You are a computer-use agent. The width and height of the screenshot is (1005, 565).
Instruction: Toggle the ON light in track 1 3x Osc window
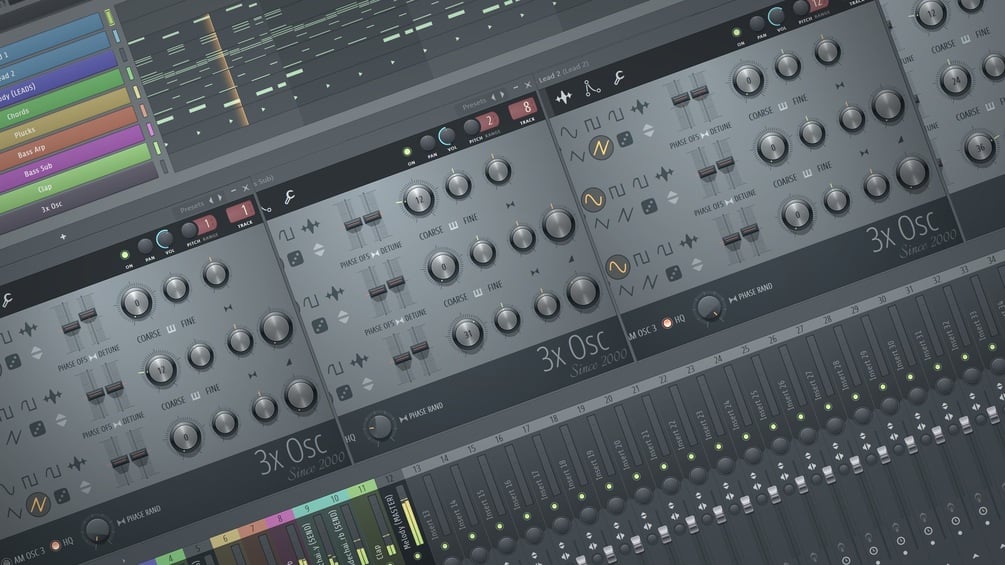tap(125, 255)
